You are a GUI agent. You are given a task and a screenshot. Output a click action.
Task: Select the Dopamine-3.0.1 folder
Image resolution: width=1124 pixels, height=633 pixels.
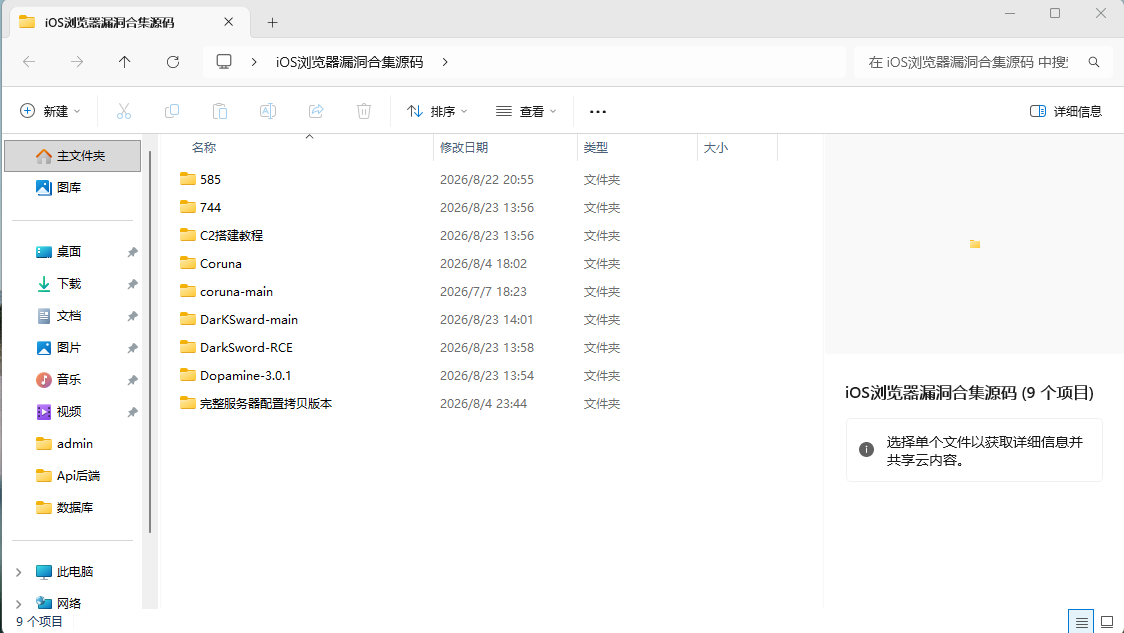(246, 376)
